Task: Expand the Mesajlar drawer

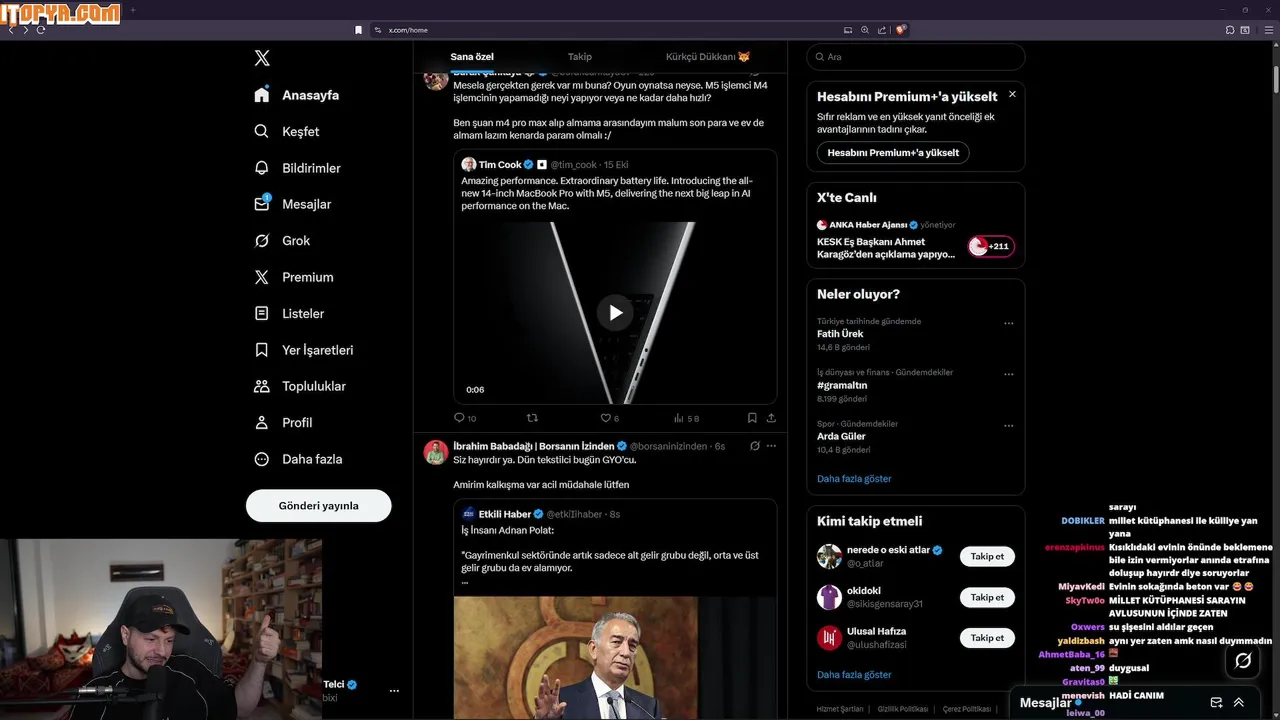Action: tap(1239, 703)
